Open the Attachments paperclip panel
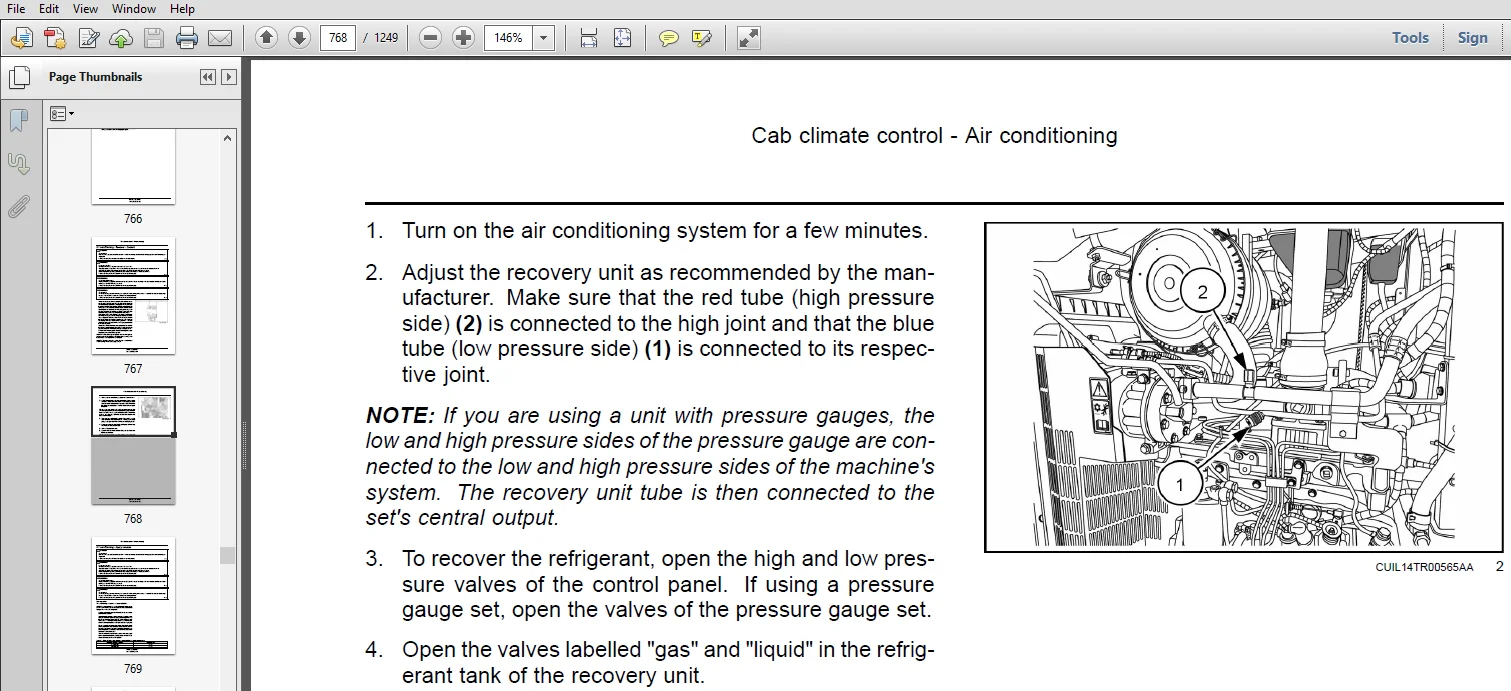 coord(18,207)
